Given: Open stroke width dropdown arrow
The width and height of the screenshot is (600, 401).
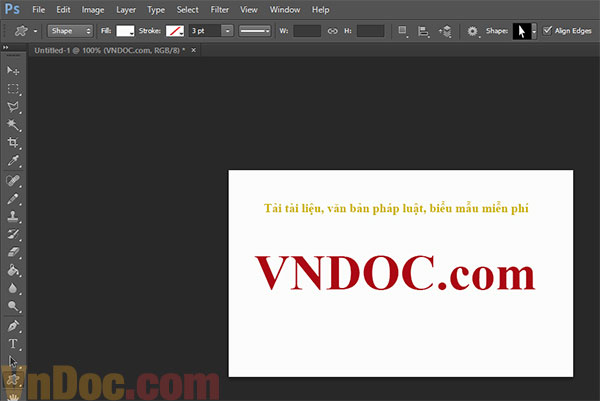Looking at the screenshot, I should pyautogui.click(x=227, y=31).
